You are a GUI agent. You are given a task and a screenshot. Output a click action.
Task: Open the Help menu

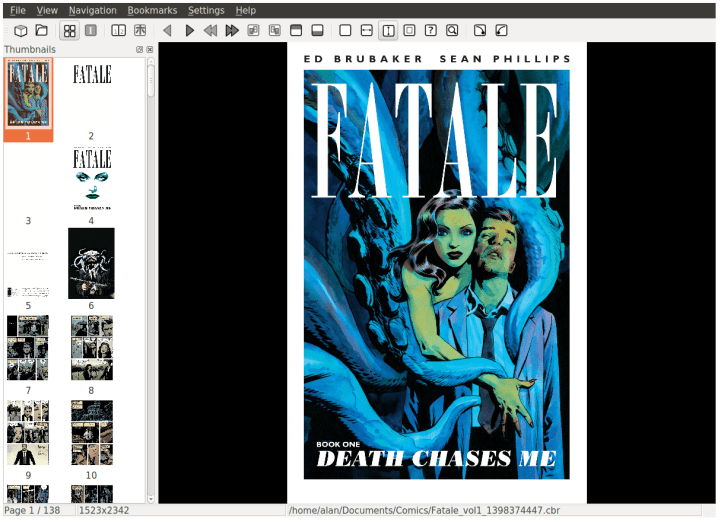point(246,10)
